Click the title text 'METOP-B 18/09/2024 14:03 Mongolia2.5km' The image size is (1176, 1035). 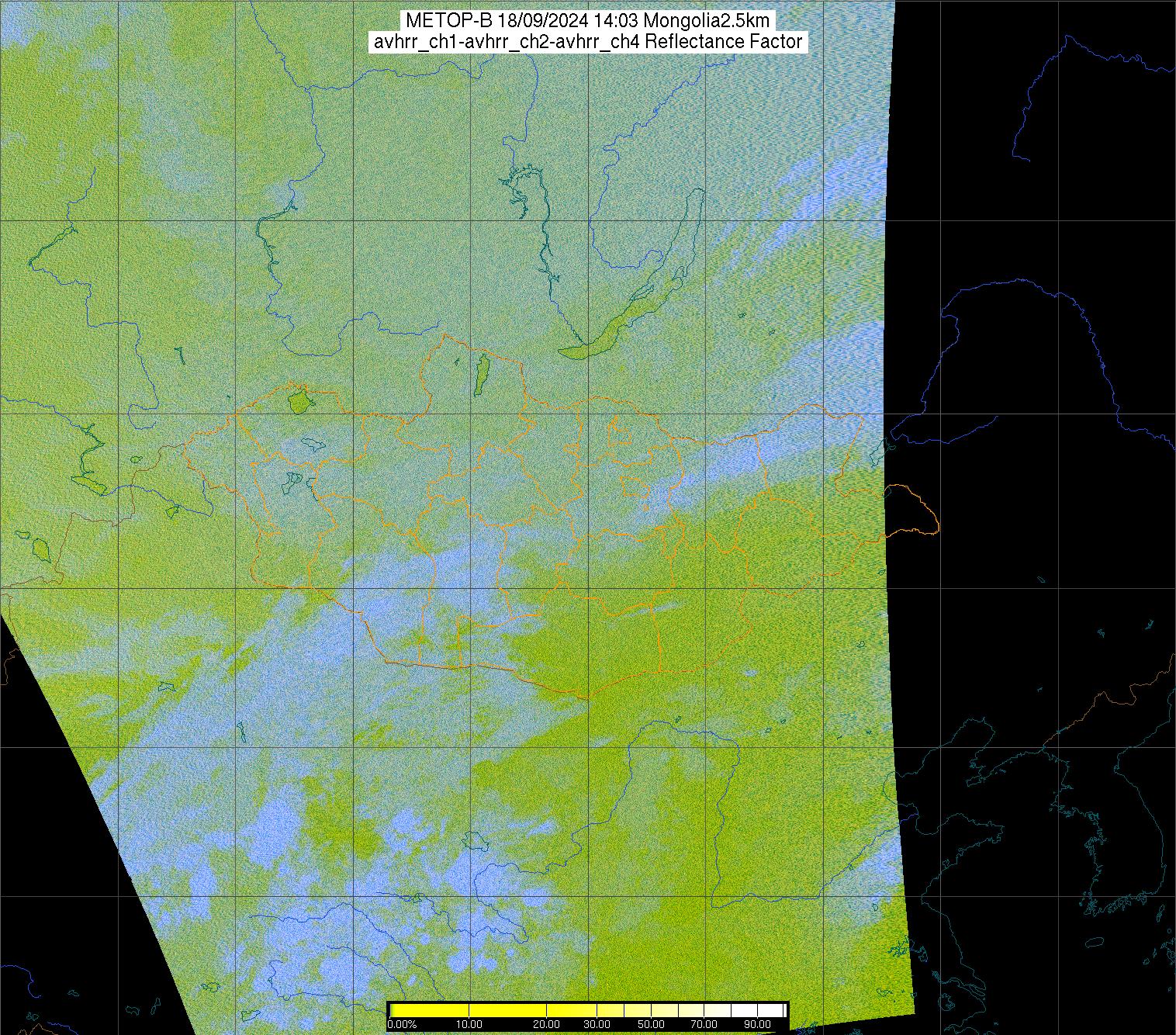(x=588, y=21)
